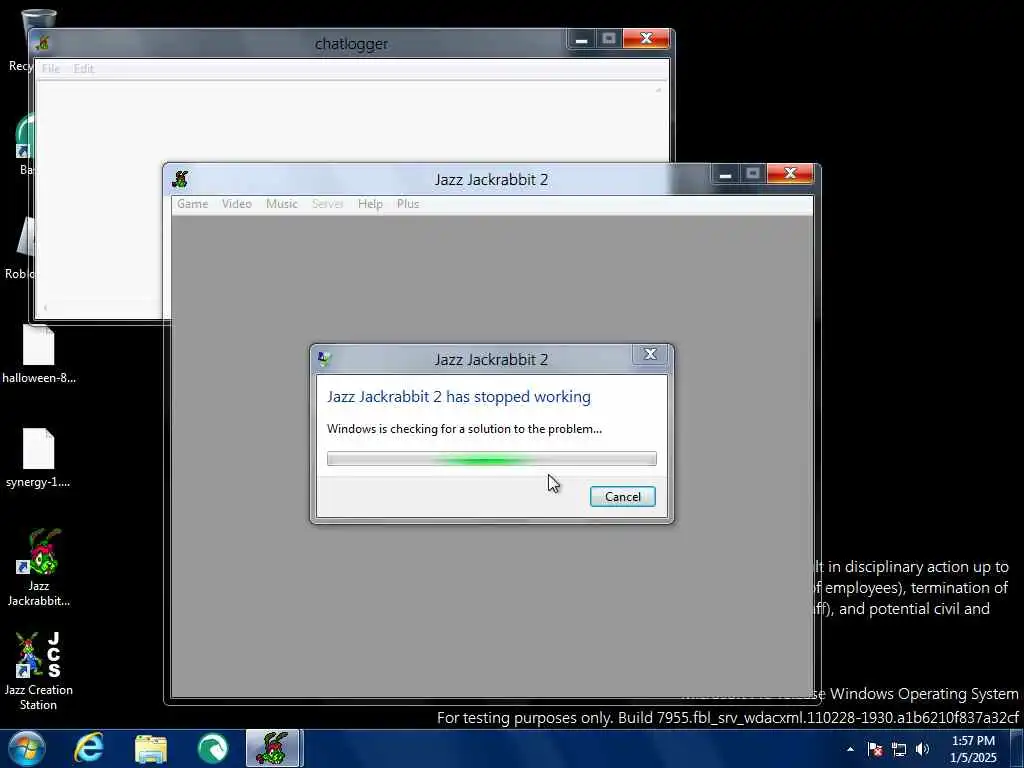The height and width of the screenshot is (768, 1024).
Task: Open the Action Center flag icon
Action: pos(875,749)
